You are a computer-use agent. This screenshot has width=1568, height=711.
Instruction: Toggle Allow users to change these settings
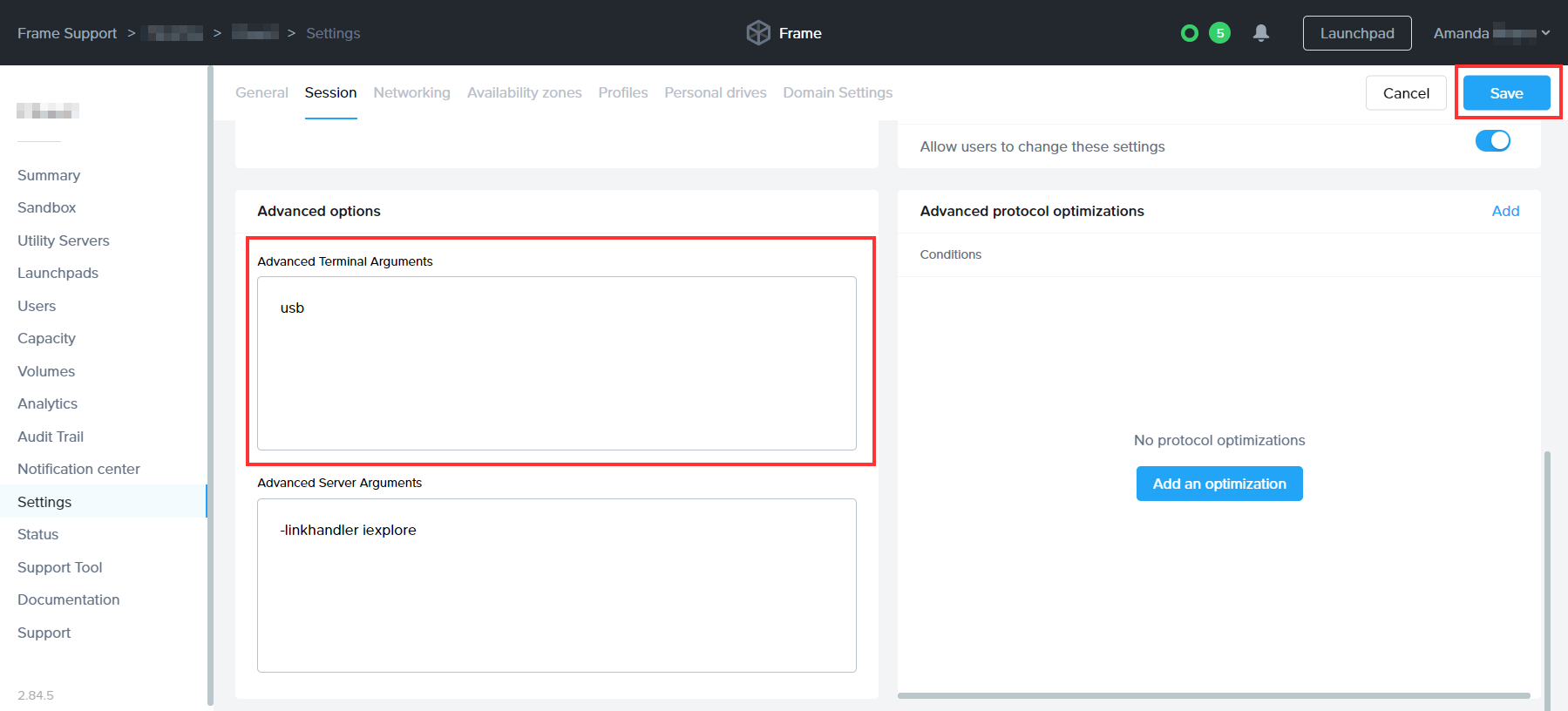point(1492,140)
